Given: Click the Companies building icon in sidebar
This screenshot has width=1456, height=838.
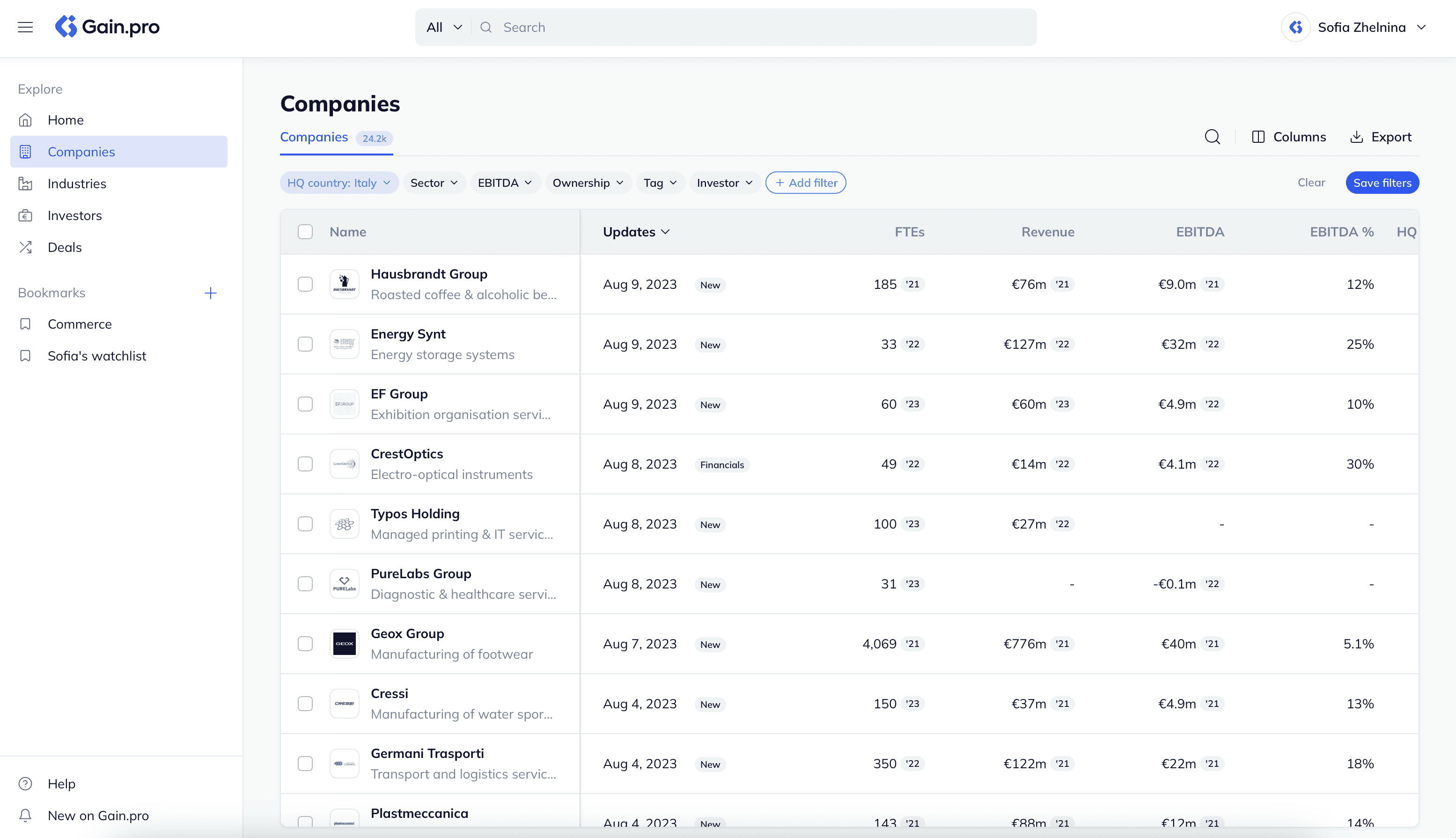Looking at the screenshot, I should coord(25,151).
